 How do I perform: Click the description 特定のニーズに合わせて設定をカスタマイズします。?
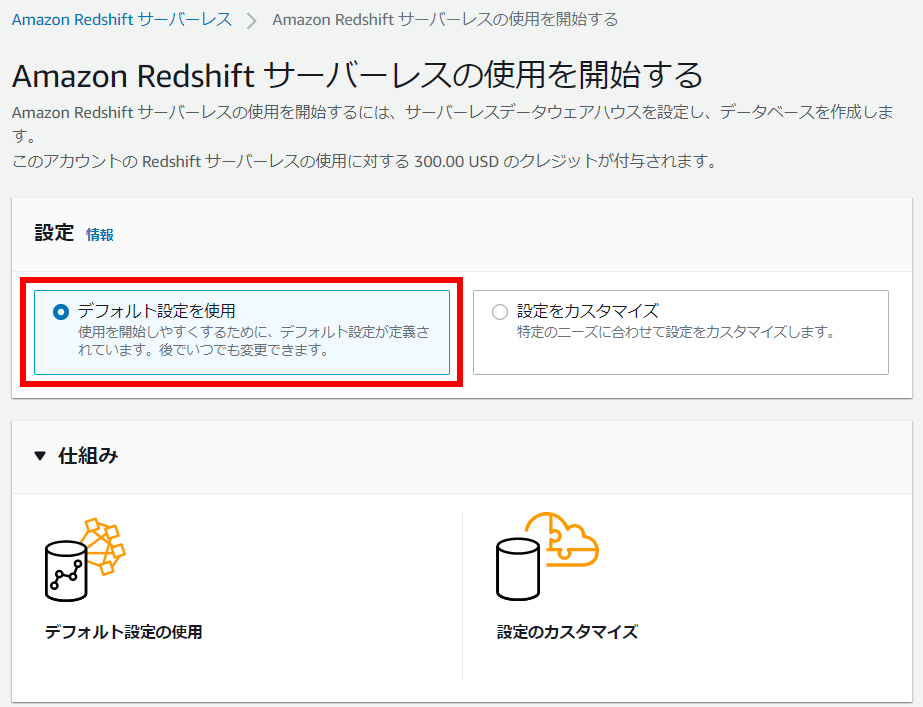(x=677, y=331)
